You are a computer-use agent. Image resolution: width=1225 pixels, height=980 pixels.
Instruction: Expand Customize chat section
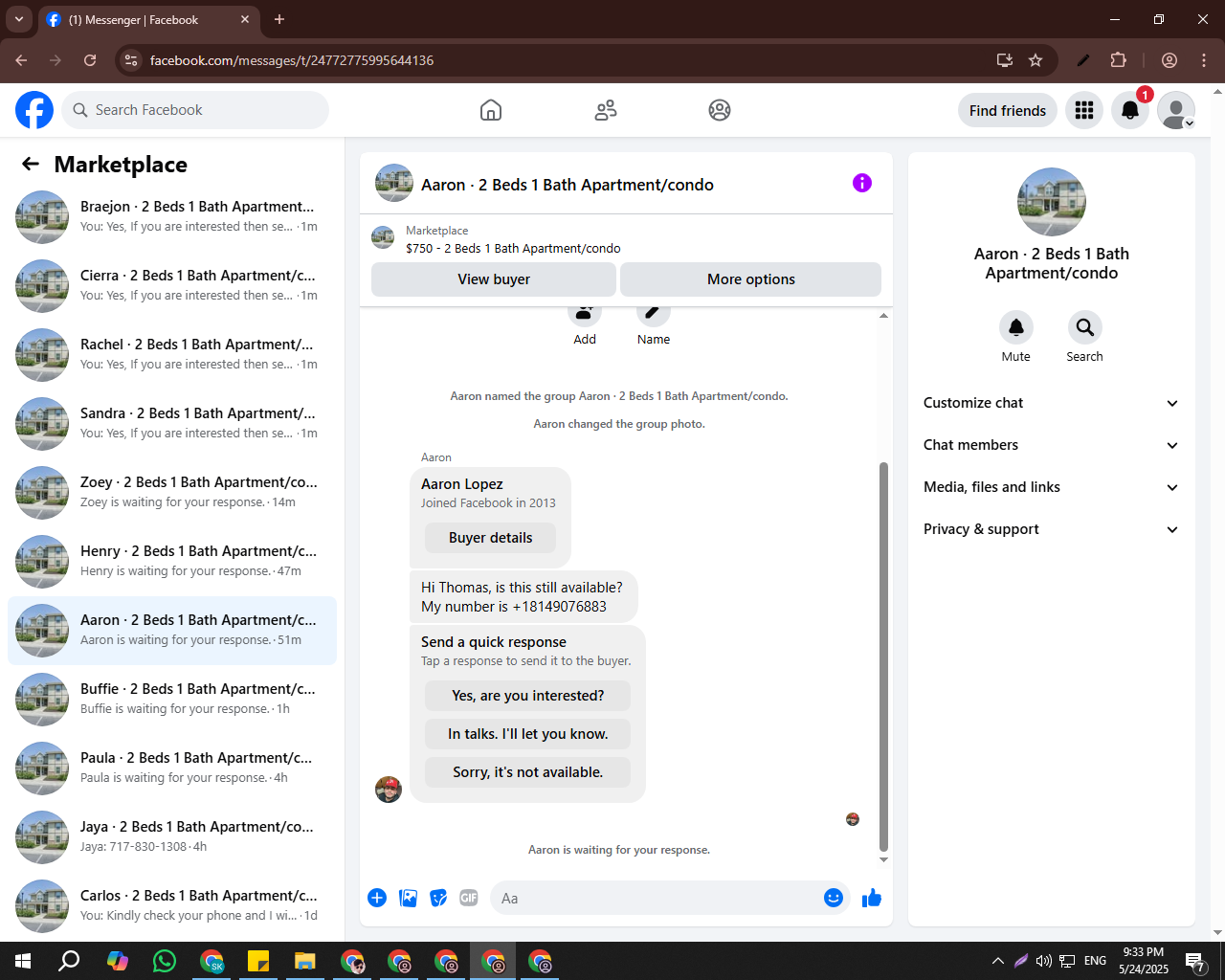(x=1052, y=403)
